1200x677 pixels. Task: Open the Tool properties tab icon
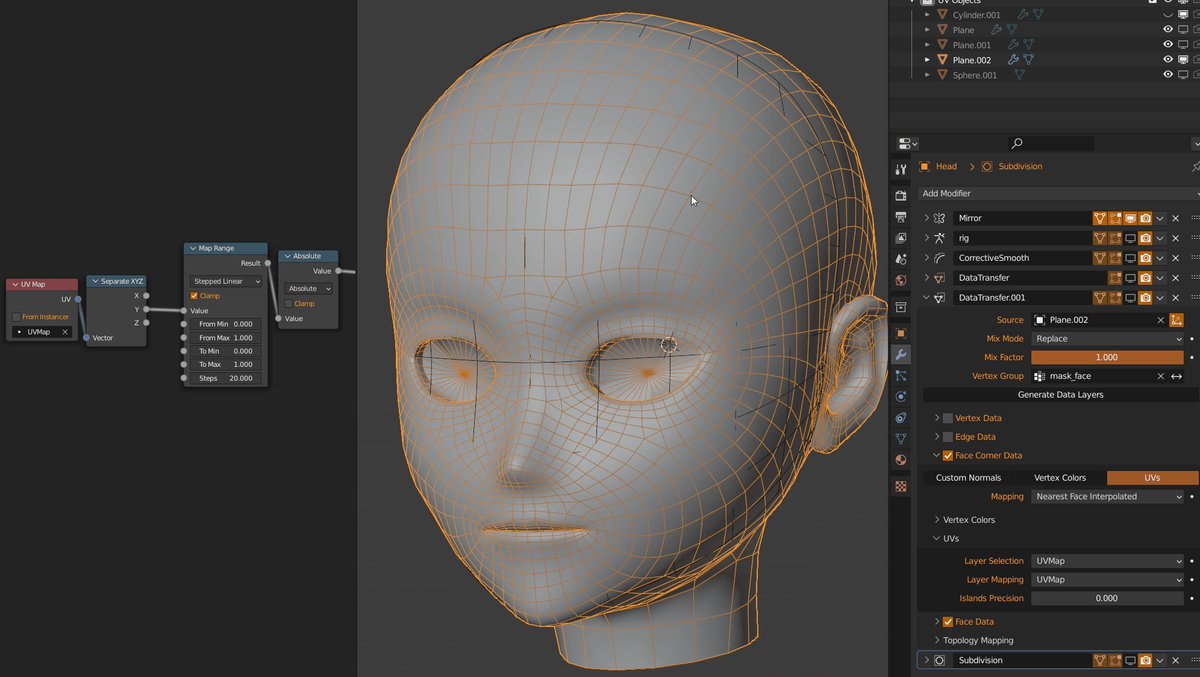point(901,170)
